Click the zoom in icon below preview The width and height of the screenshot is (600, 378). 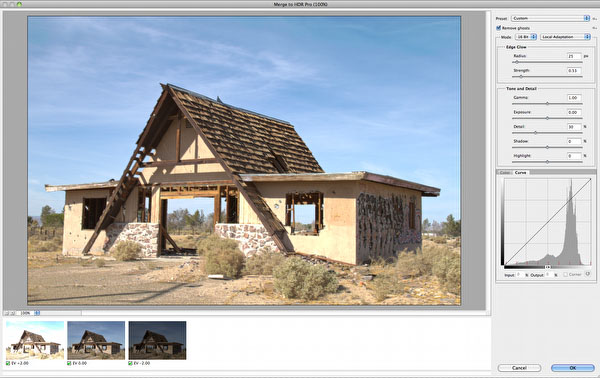[x=13, y=313]
